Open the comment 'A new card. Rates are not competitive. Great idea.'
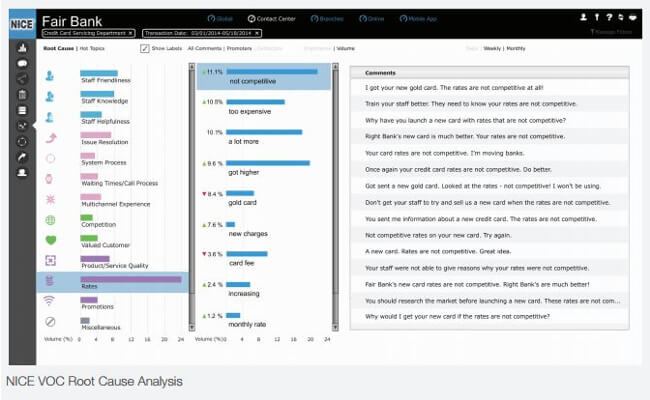650x400 pixels. pyautogui.click(x=490, y=252)
